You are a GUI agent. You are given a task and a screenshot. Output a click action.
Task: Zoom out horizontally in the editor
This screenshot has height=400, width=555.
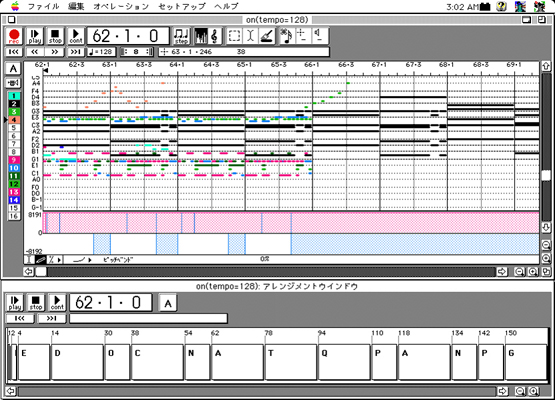coord(519,272)
